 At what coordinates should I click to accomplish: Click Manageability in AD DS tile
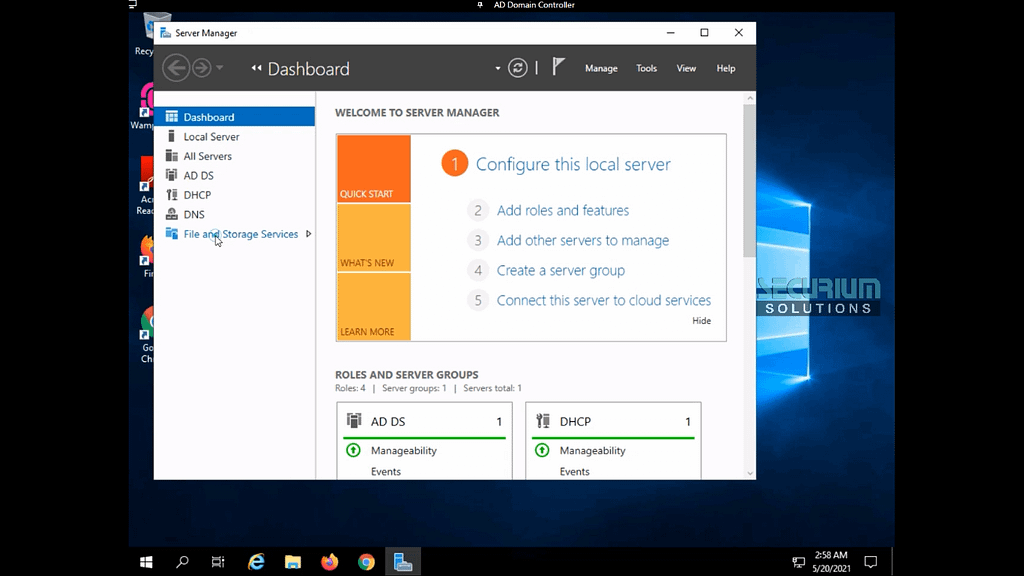point(404,451)
